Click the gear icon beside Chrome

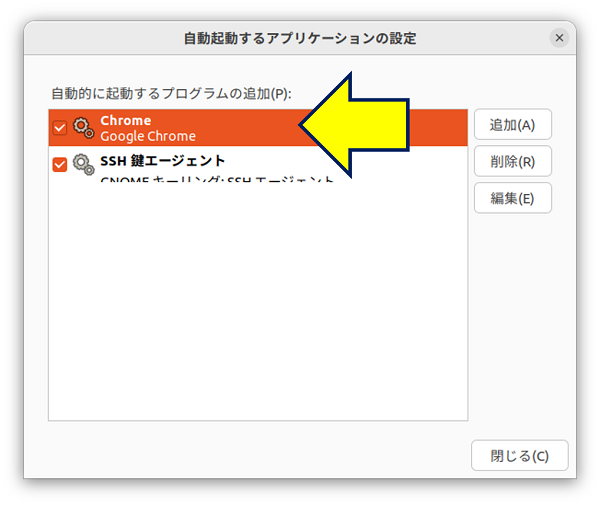point(83,128)
